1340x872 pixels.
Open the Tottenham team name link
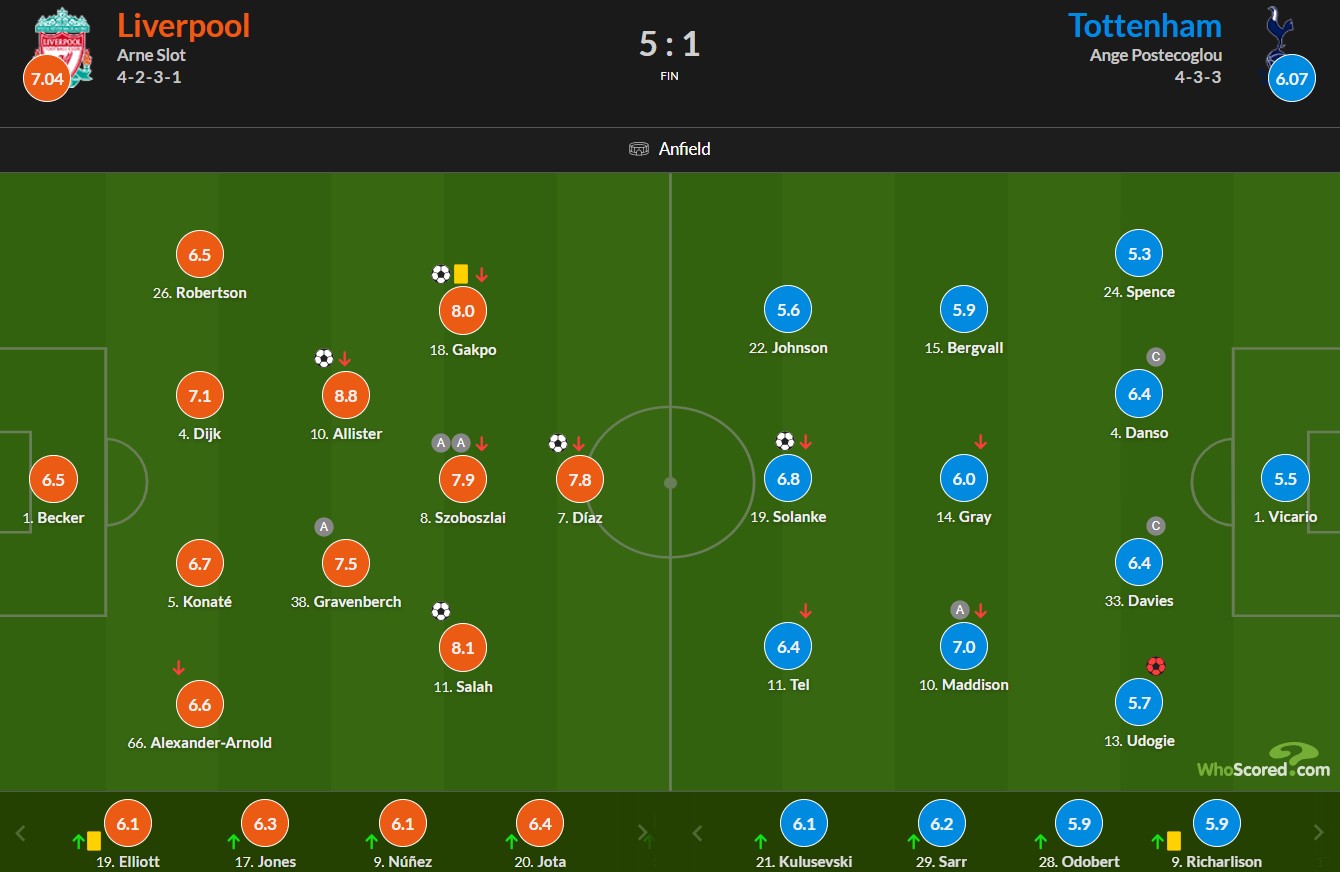pos(1144,25)
